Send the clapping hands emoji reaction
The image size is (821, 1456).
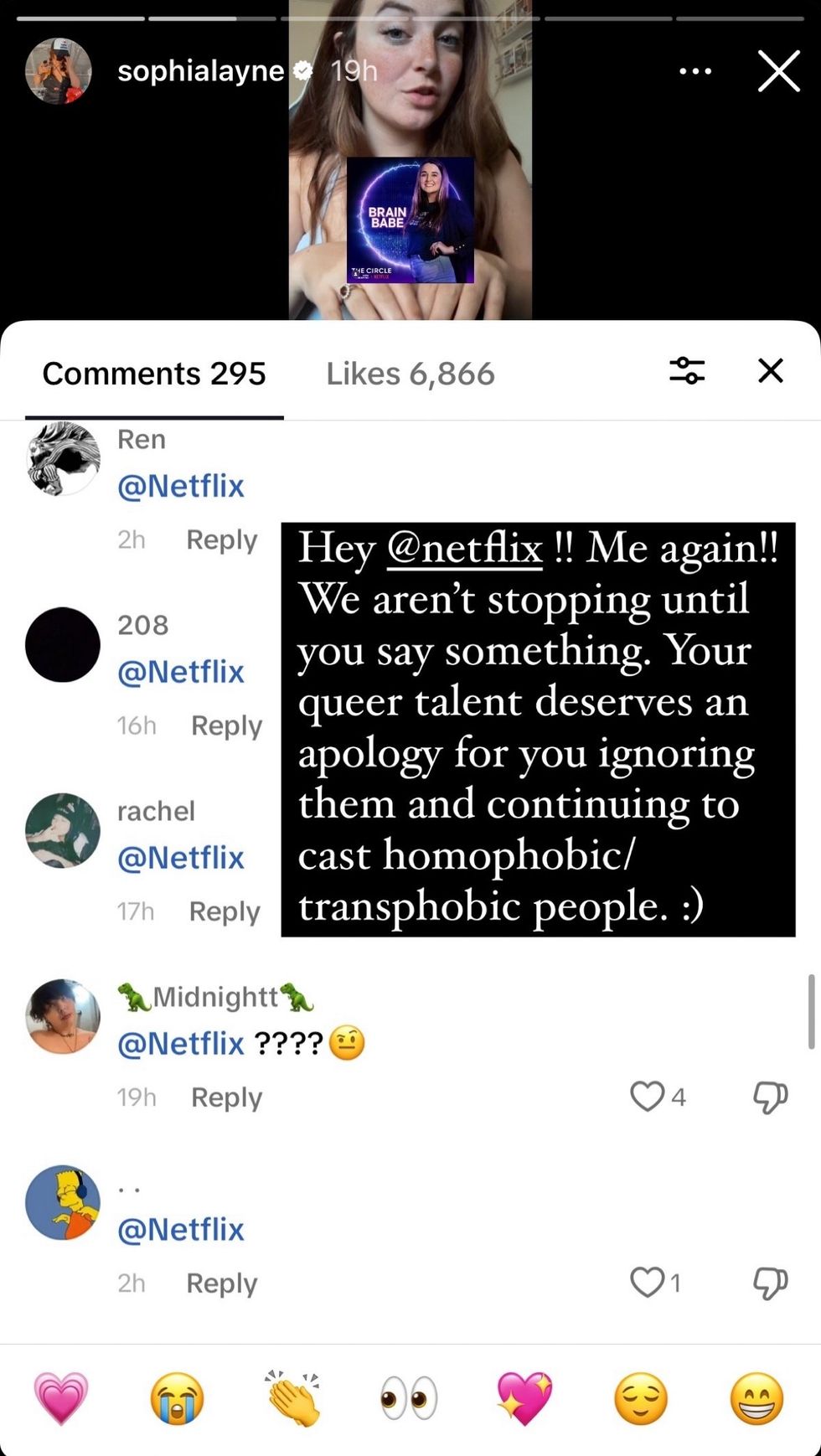pyautogui.click(x=292, y=1398)
